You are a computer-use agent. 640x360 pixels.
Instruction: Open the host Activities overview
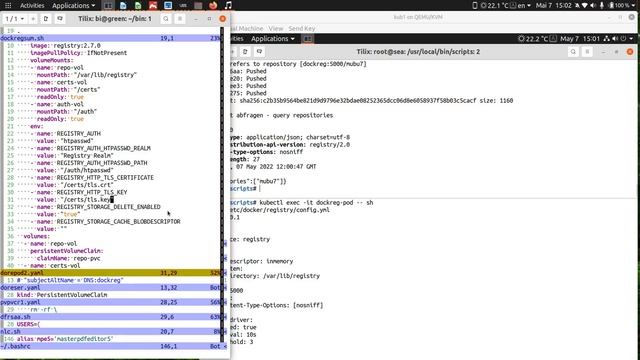click(32, 5)
